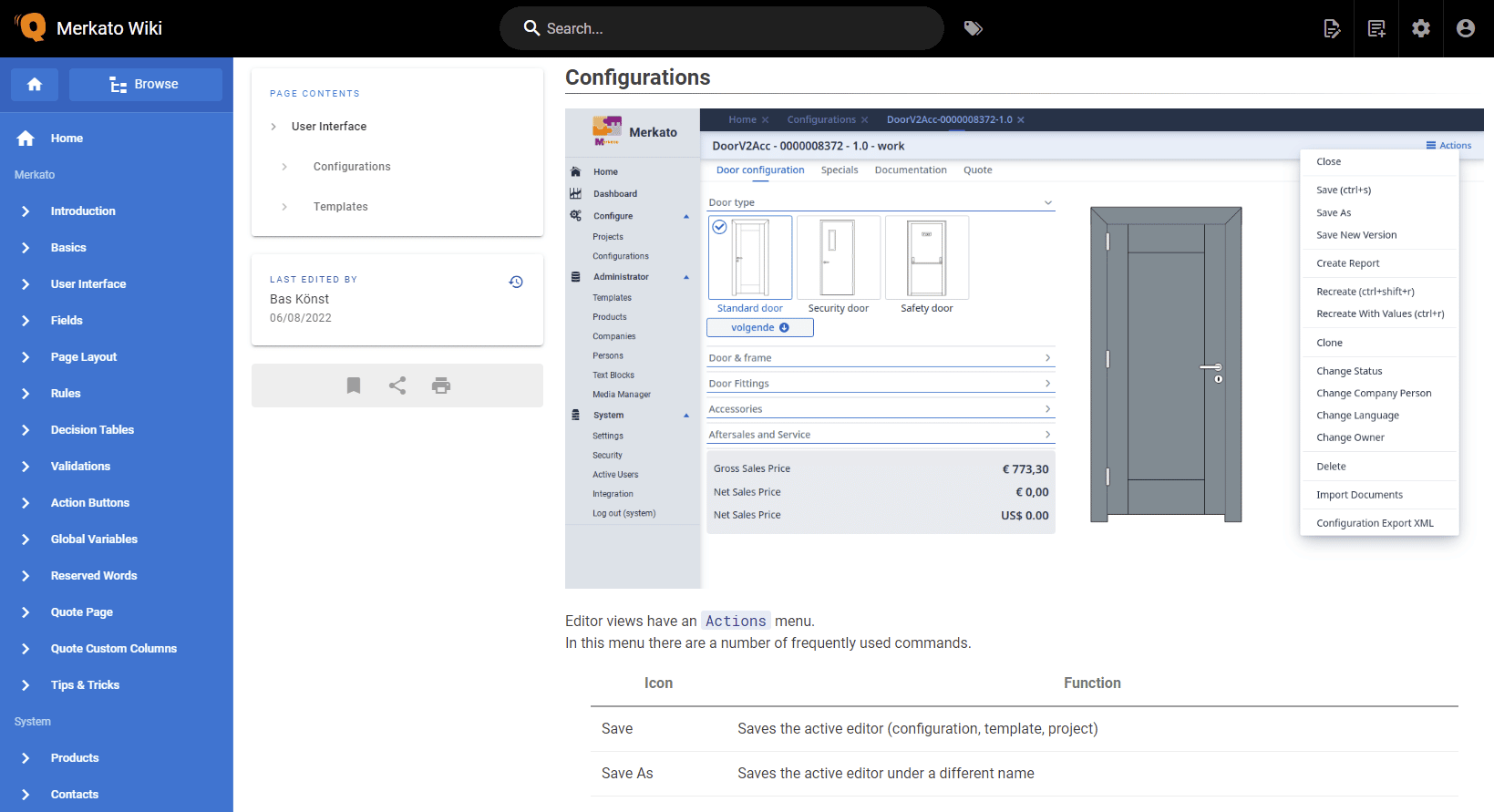Open the admin settings gear icon
This screenshot has height=812, width=1494.
(x=1421, y=28)
